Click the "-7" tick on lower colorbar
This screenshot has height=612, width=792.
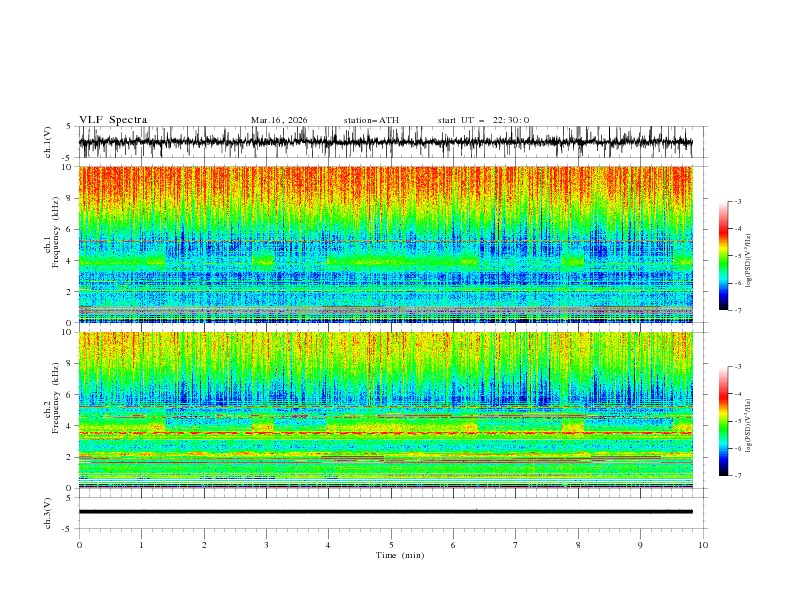[738, 476]
